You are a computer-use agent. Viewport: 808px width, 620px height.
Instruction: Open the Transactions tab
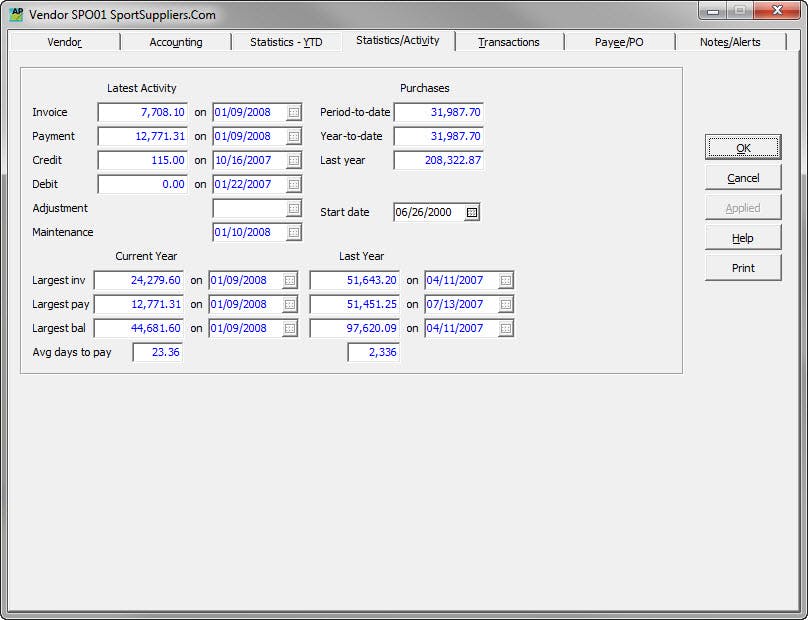pyautogui.click(x=509, y=42)
